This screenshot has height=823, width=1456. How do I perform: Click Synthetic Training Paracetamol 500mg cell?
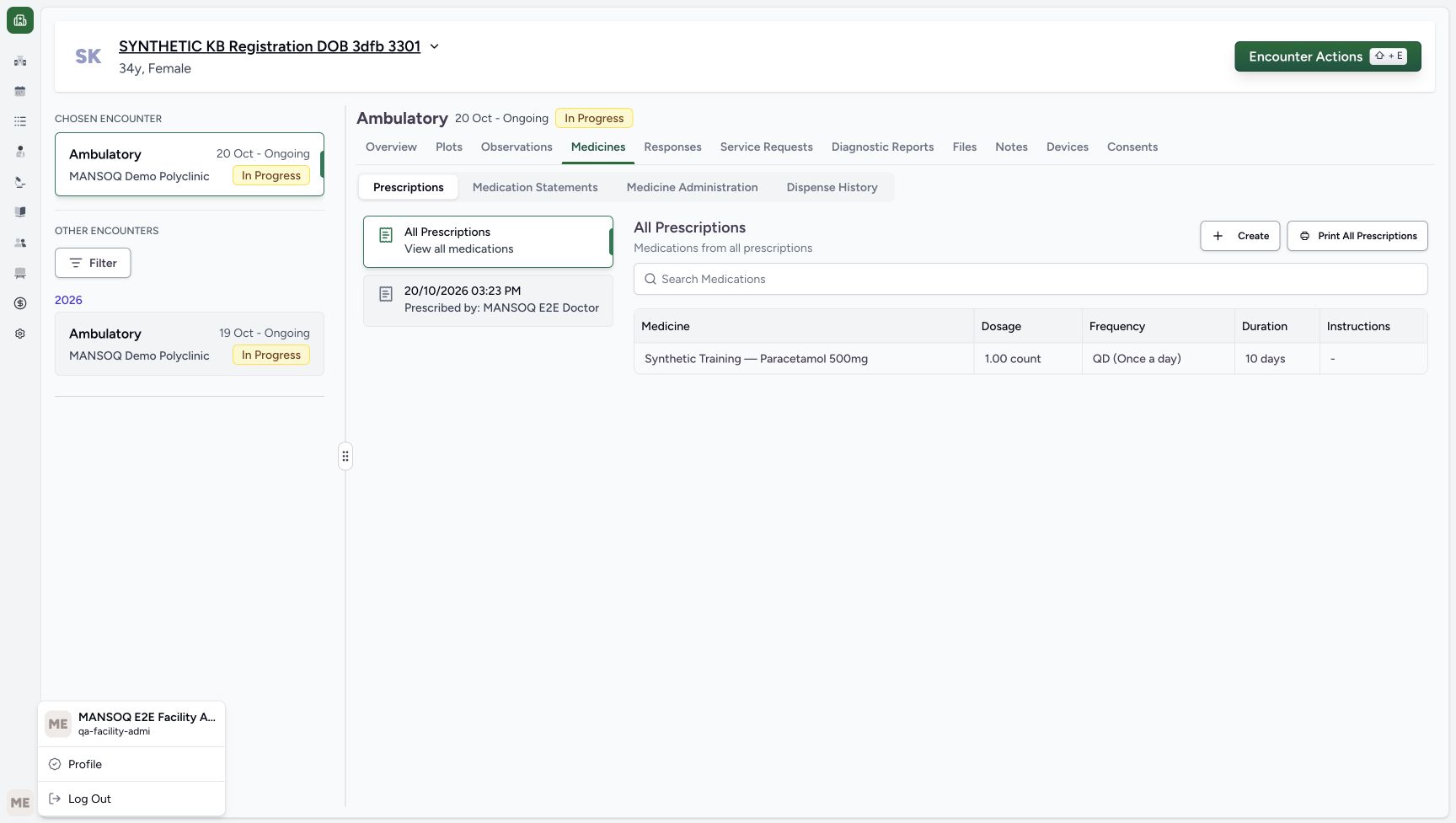(804, 359)
